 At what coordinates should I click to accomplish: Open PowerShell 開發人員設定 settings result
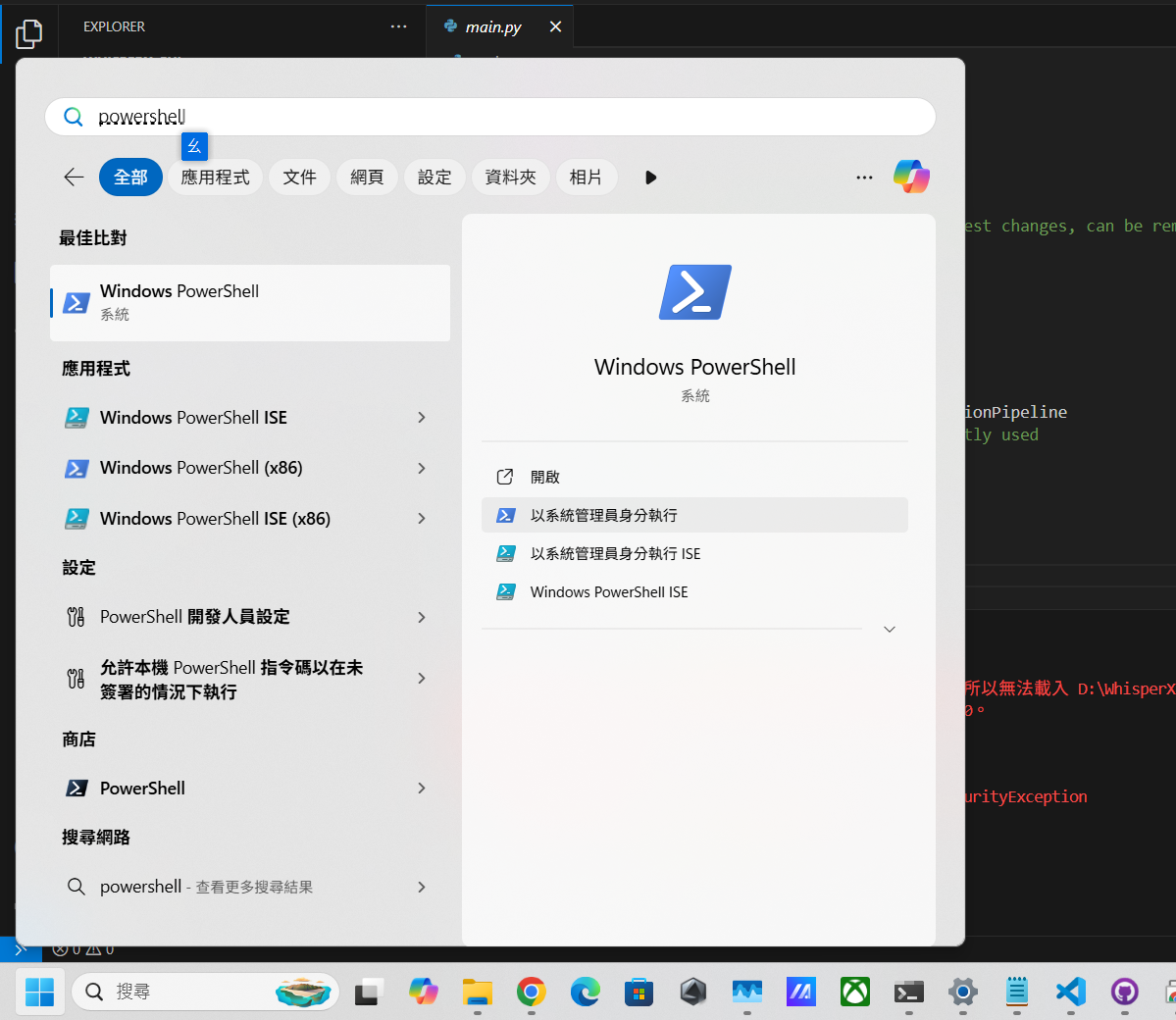coord(250,617)
